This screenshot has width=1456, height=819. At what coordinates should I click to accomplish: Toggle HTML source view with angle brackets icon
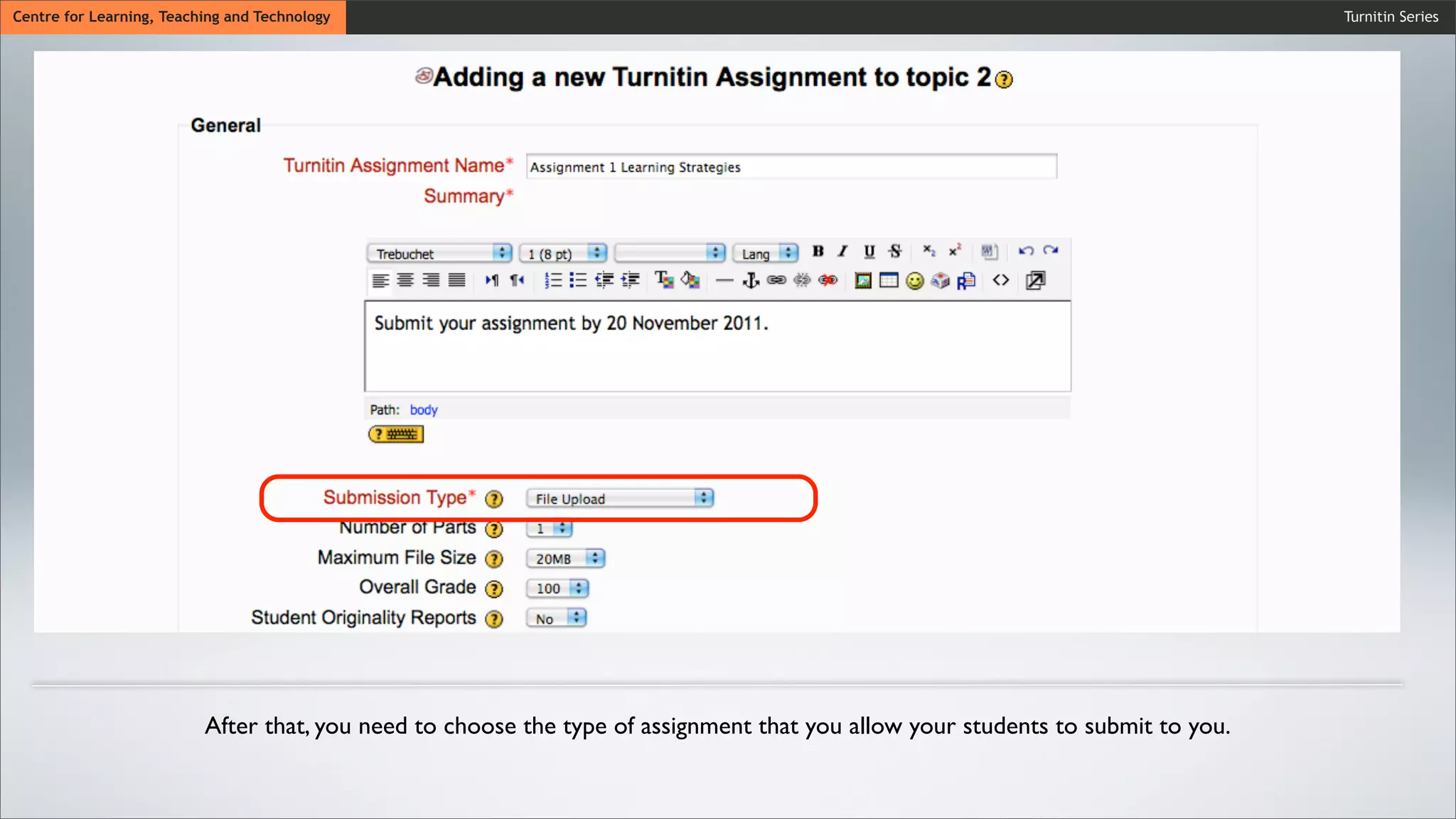[x=1001, y=280]
